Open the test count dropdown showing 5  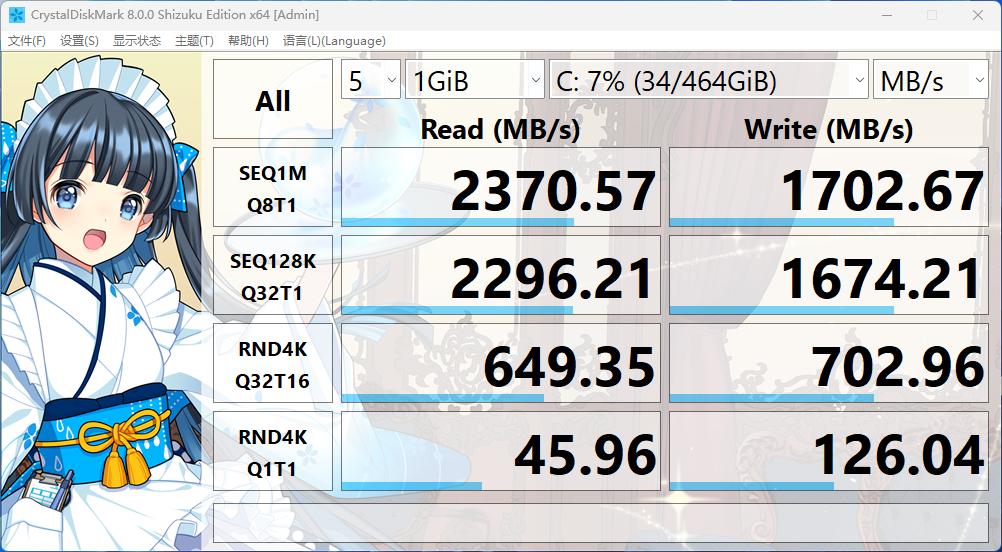tap(371, 79)
